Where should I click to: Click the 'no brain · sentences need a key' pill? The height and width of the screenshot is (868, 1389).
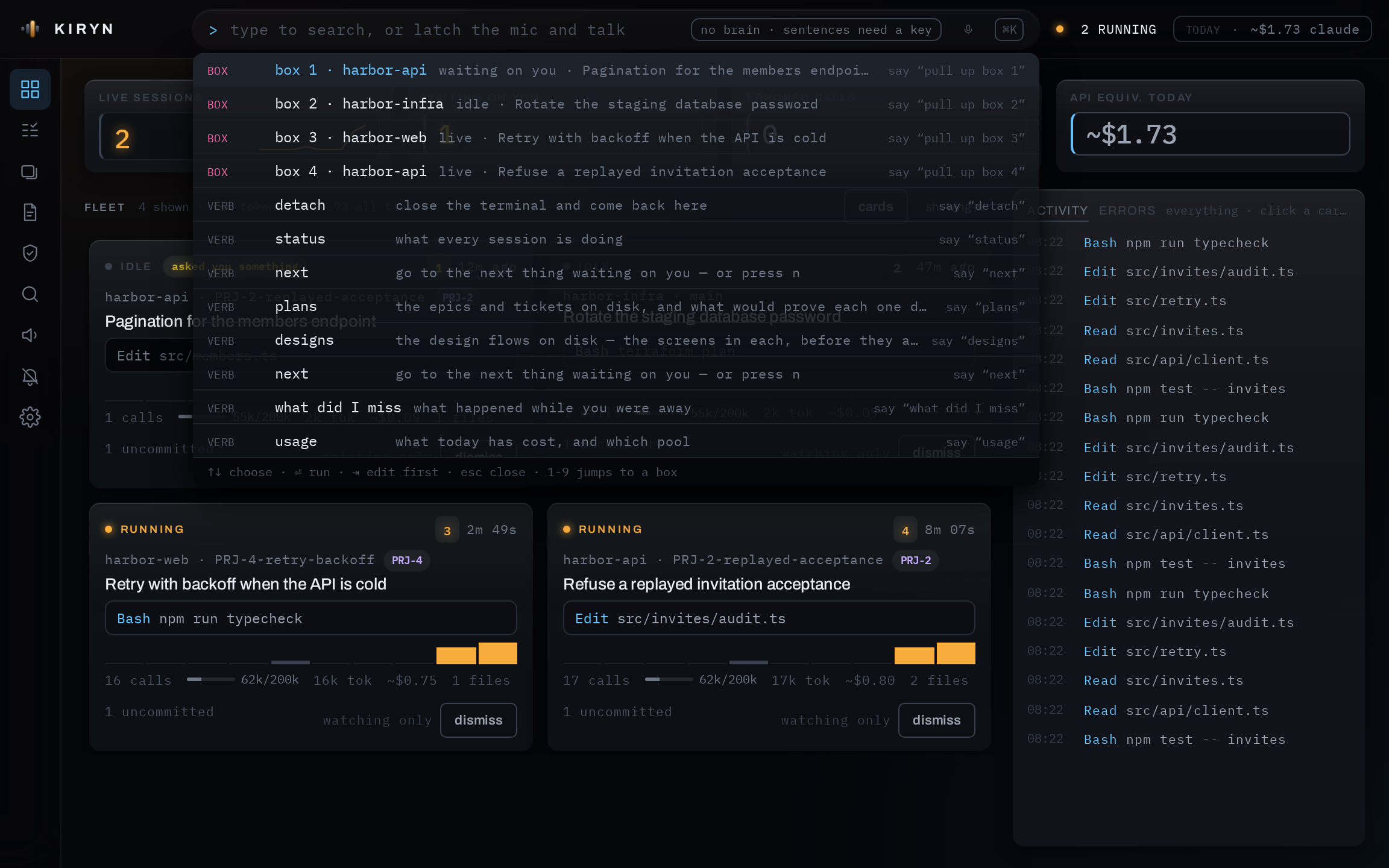pyautogui.click(x=816, y=30)
